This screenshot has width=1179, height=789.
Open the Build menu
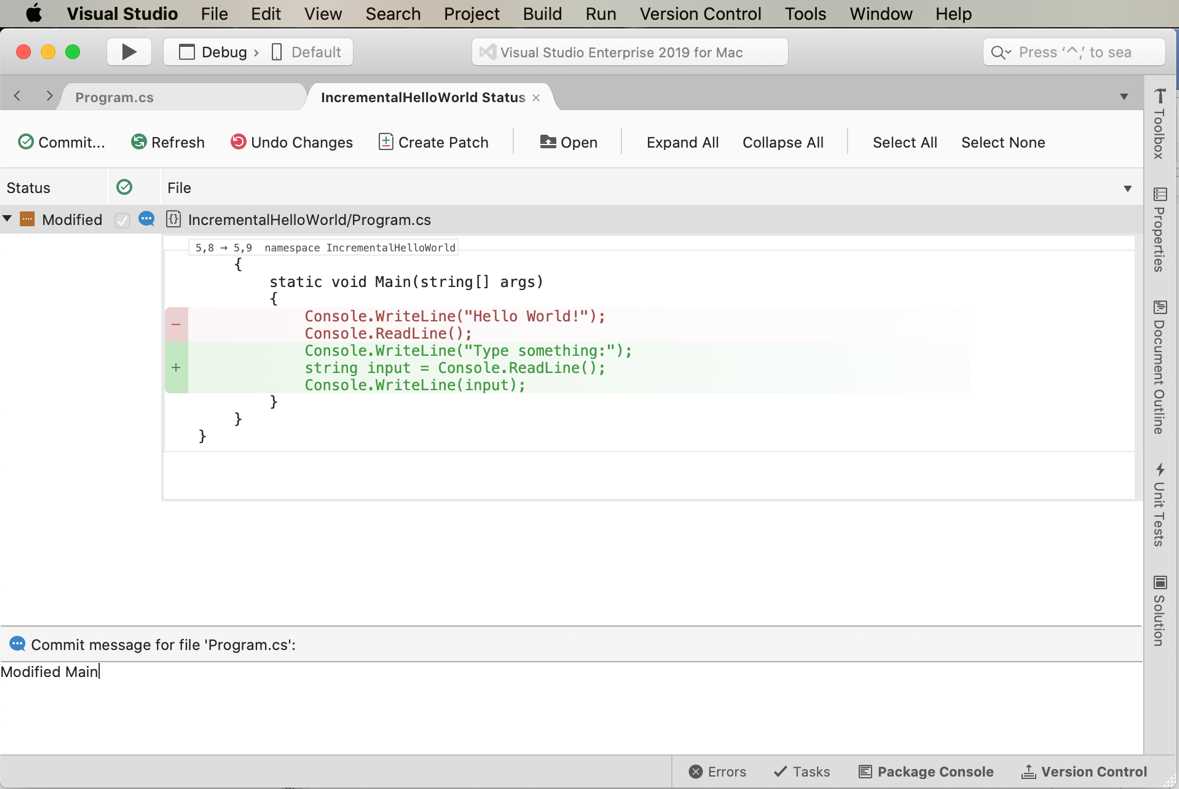coord(542,14)
